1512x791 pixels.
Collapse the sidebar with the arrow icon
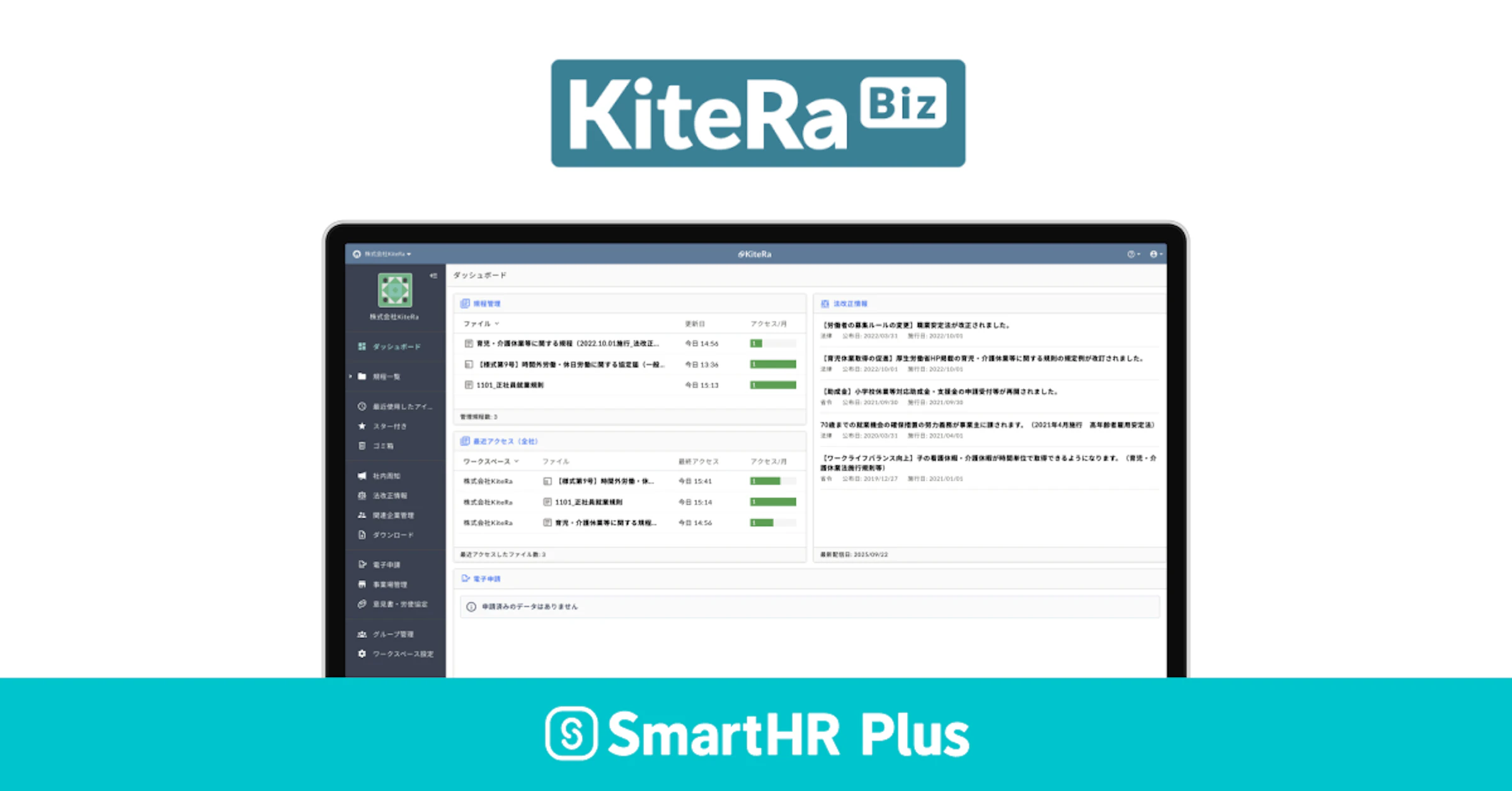pos(432,274)
